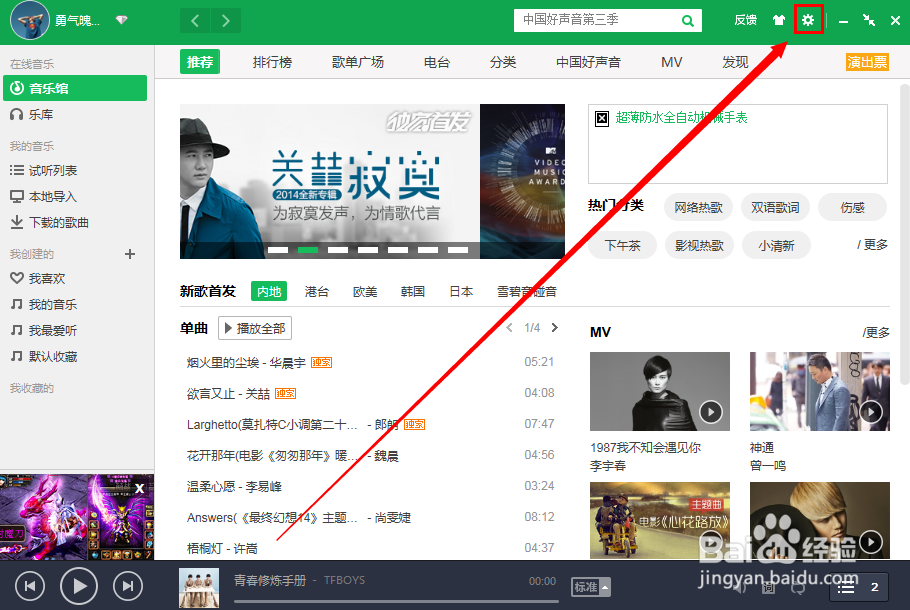Switch to the 电台 tab

point(437,62)
